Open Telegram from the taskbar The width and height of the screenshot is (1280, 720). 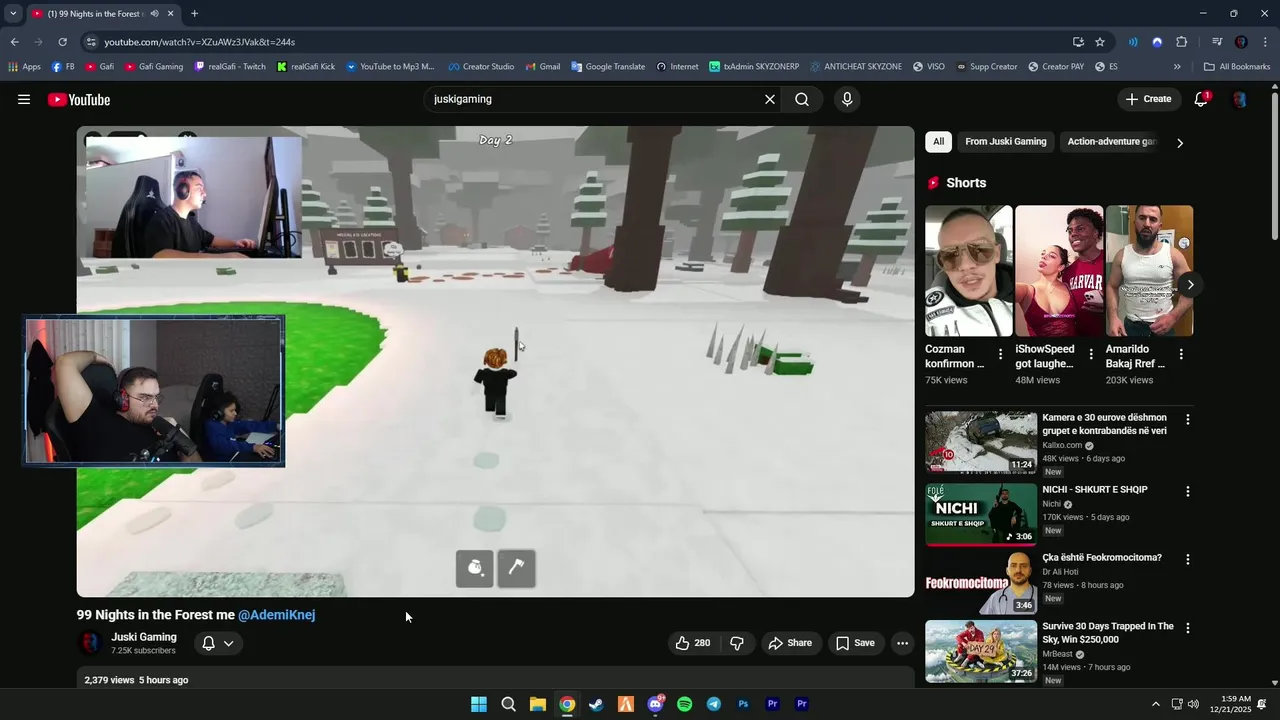click(x=714, y=704)
